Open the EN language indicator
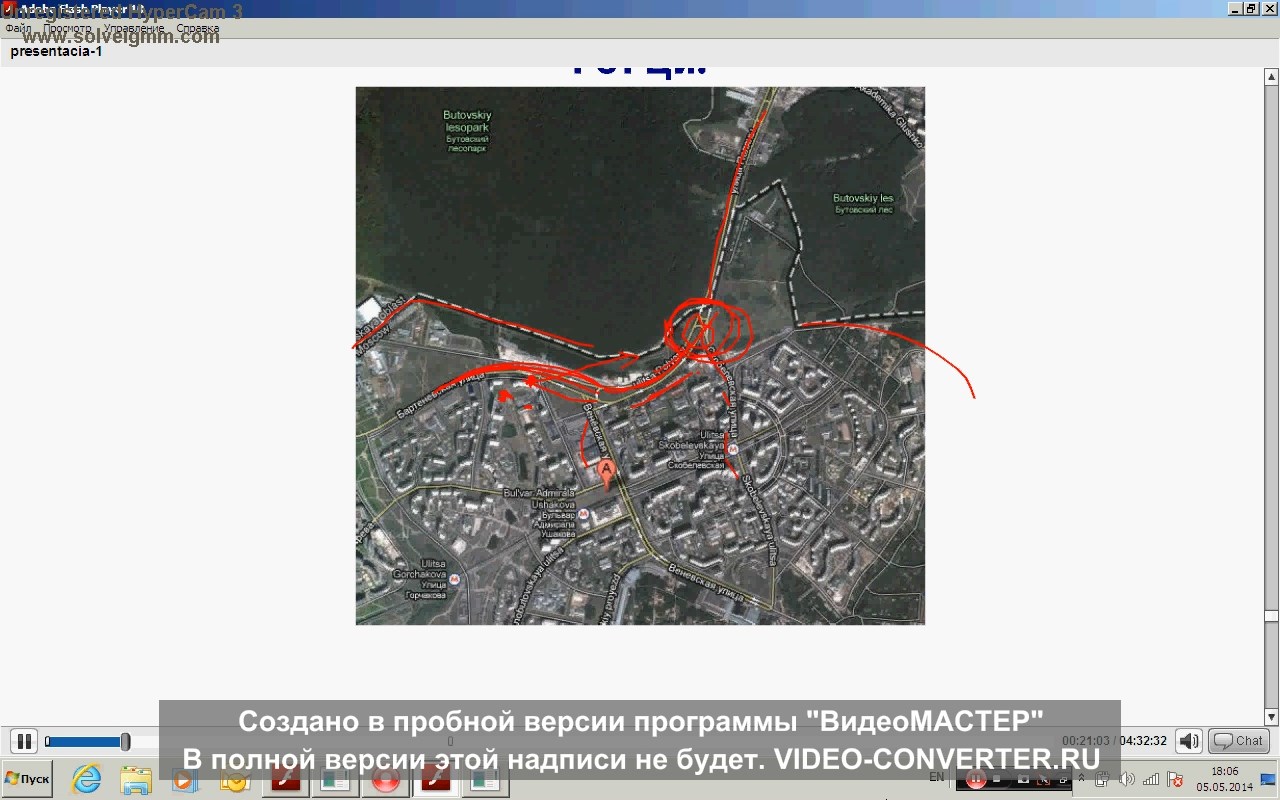 point(936,777)
